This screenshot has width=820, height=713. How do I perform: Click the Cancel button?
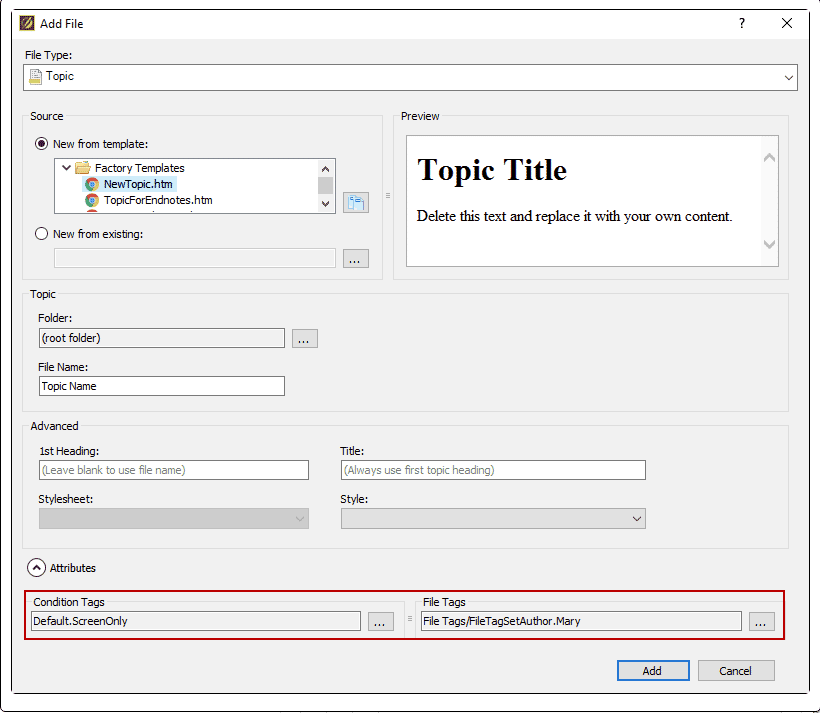(x=736, y=671)
